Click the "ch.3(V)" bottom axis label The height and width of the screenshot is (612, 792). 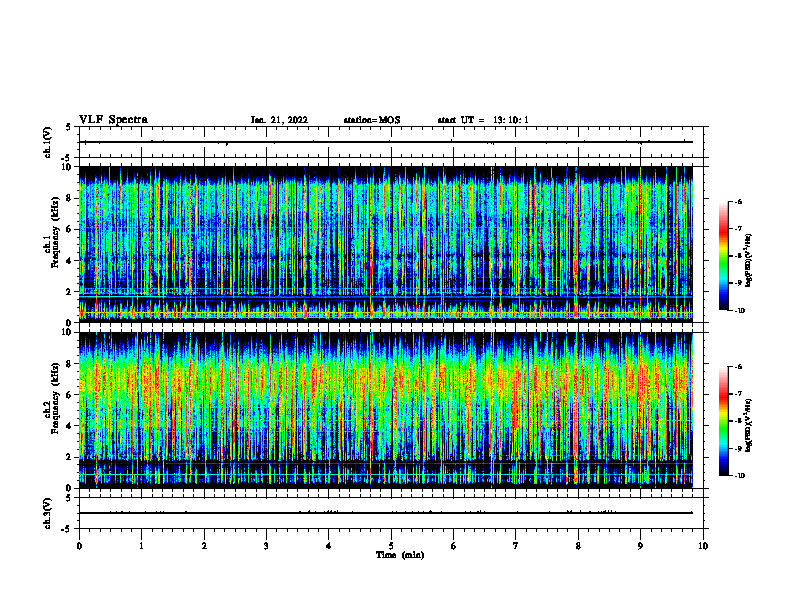(x=48, y=513)
